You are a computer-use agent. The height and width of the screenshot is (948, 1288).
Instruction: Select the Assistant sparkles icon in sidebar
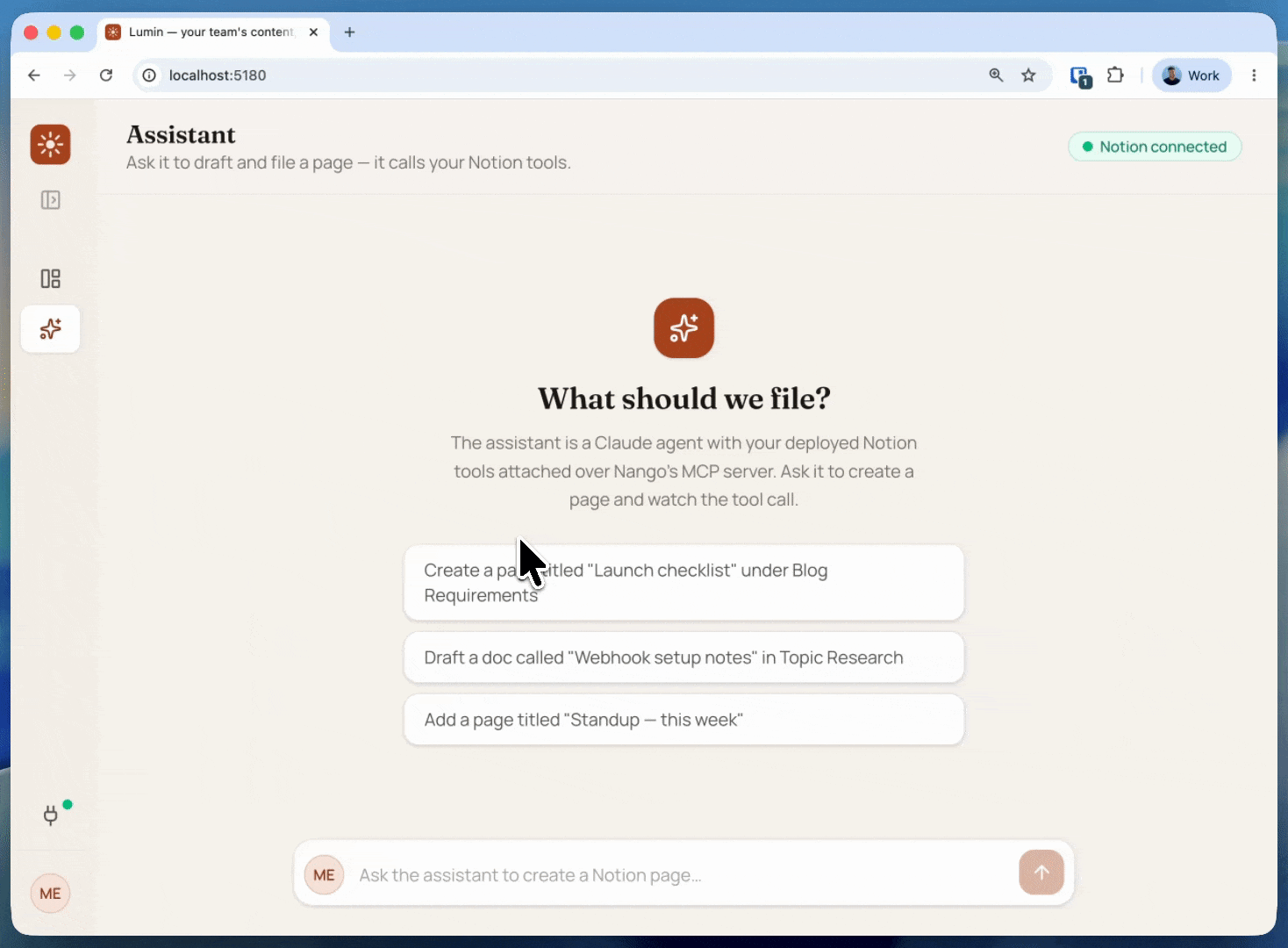pyautogui.click(x=50, y=329)
